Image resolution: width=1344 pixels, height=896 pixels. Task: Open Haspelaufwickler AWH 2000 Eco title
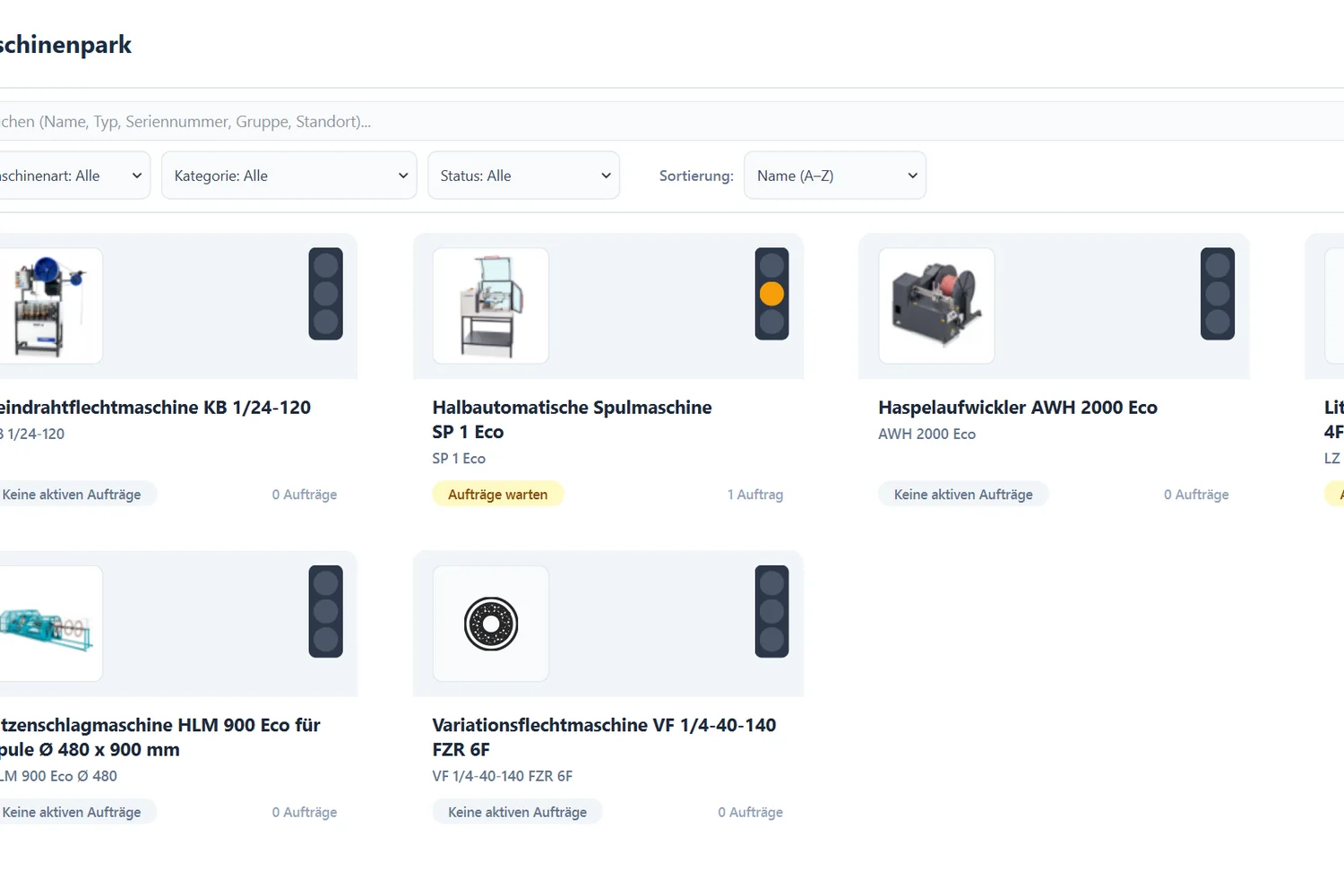click(1018, 408)
